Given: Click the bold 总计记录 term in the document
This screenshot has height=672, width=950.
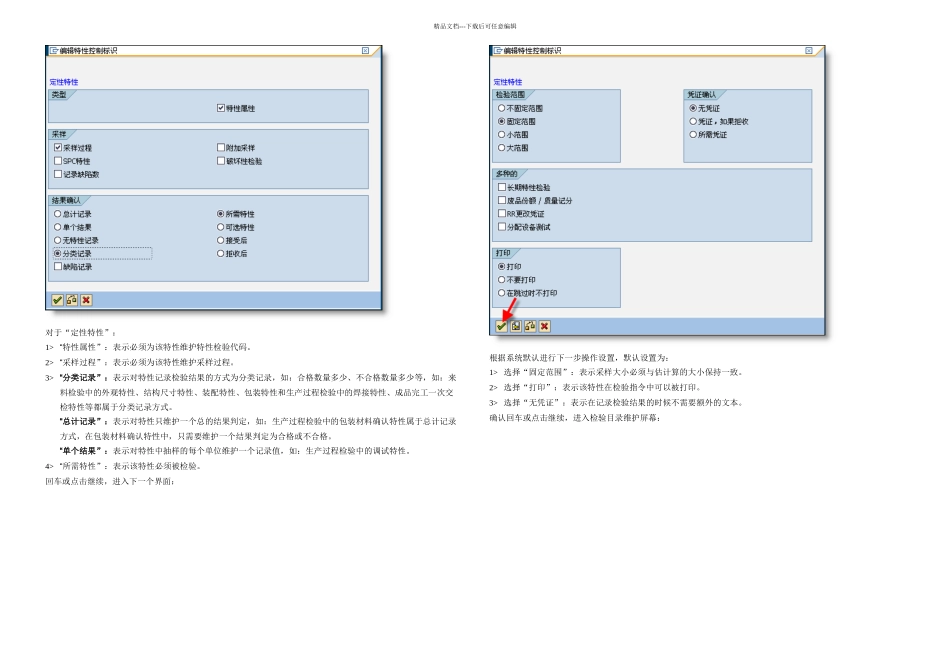Looking at the screenshot, I should [x=80, y=421].
